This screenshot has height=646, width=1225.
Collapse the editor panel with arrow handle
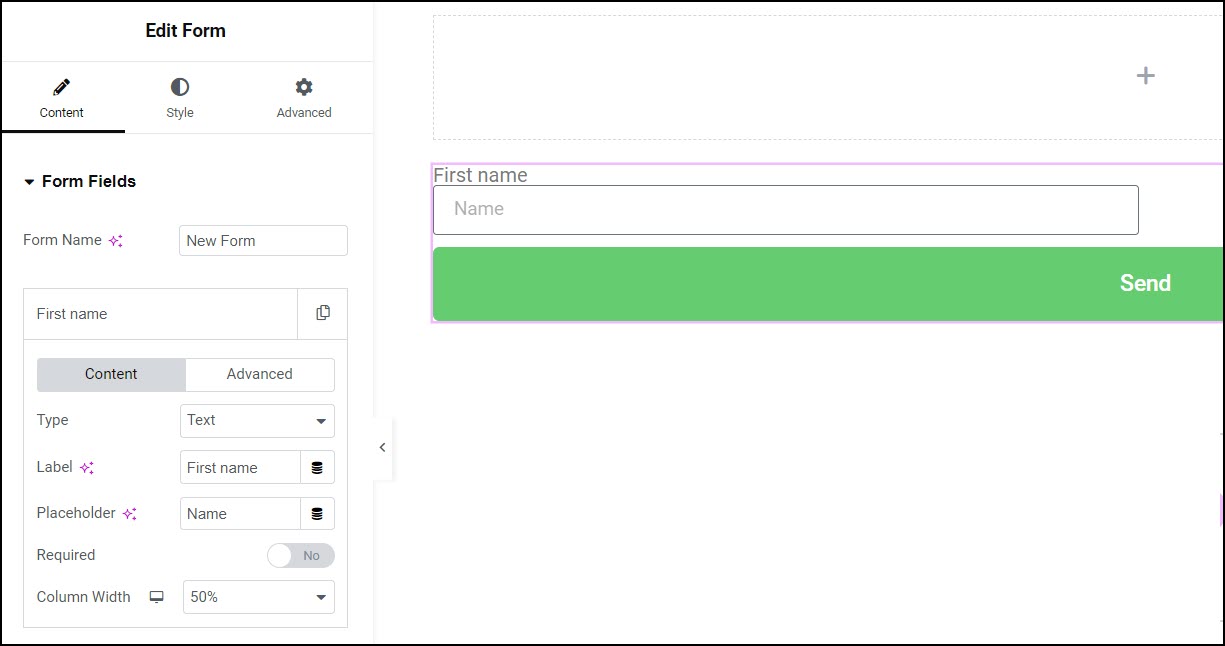[382, 448]
